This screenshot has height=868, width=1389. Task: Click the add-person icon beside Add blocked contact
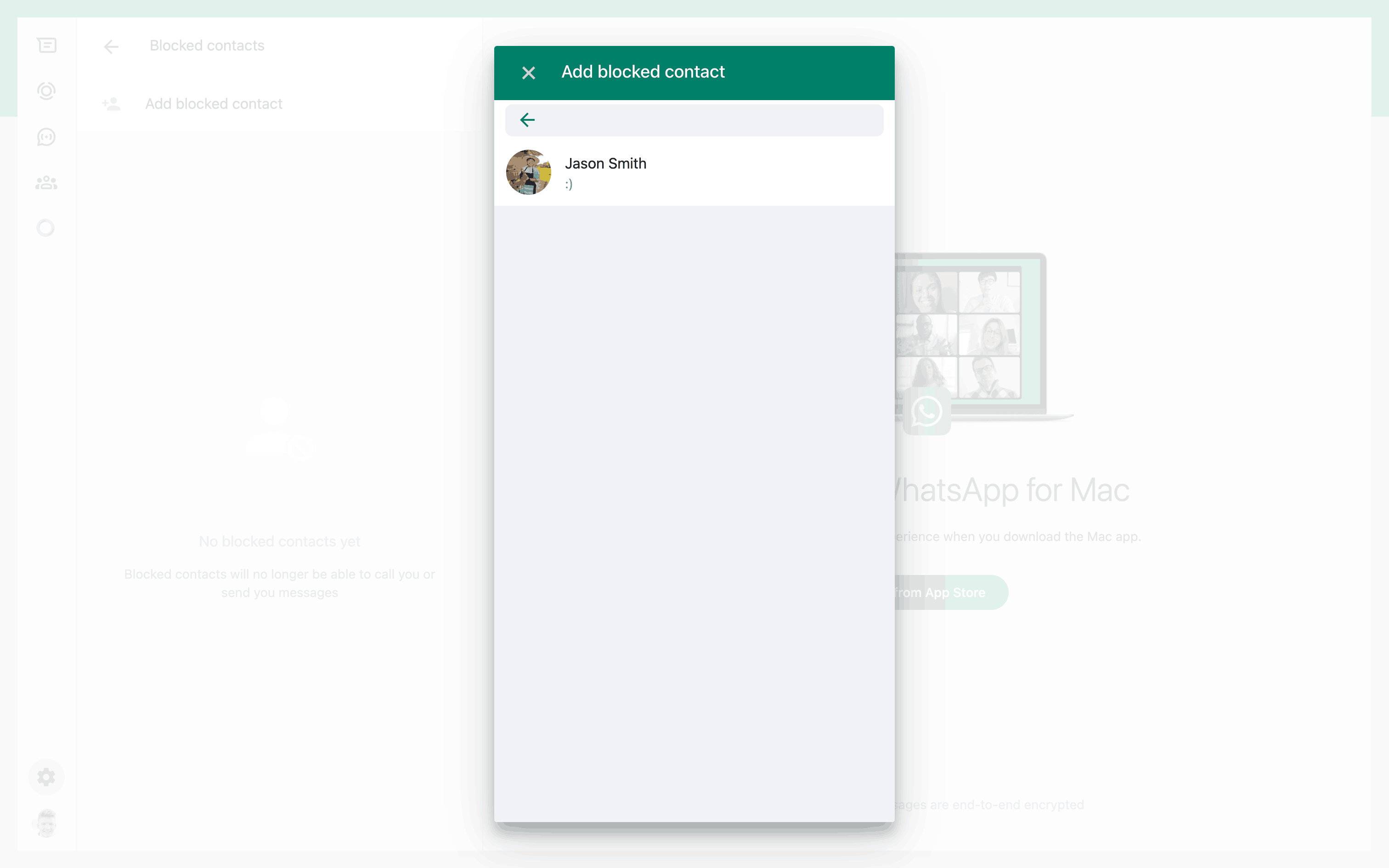point(111,104)
